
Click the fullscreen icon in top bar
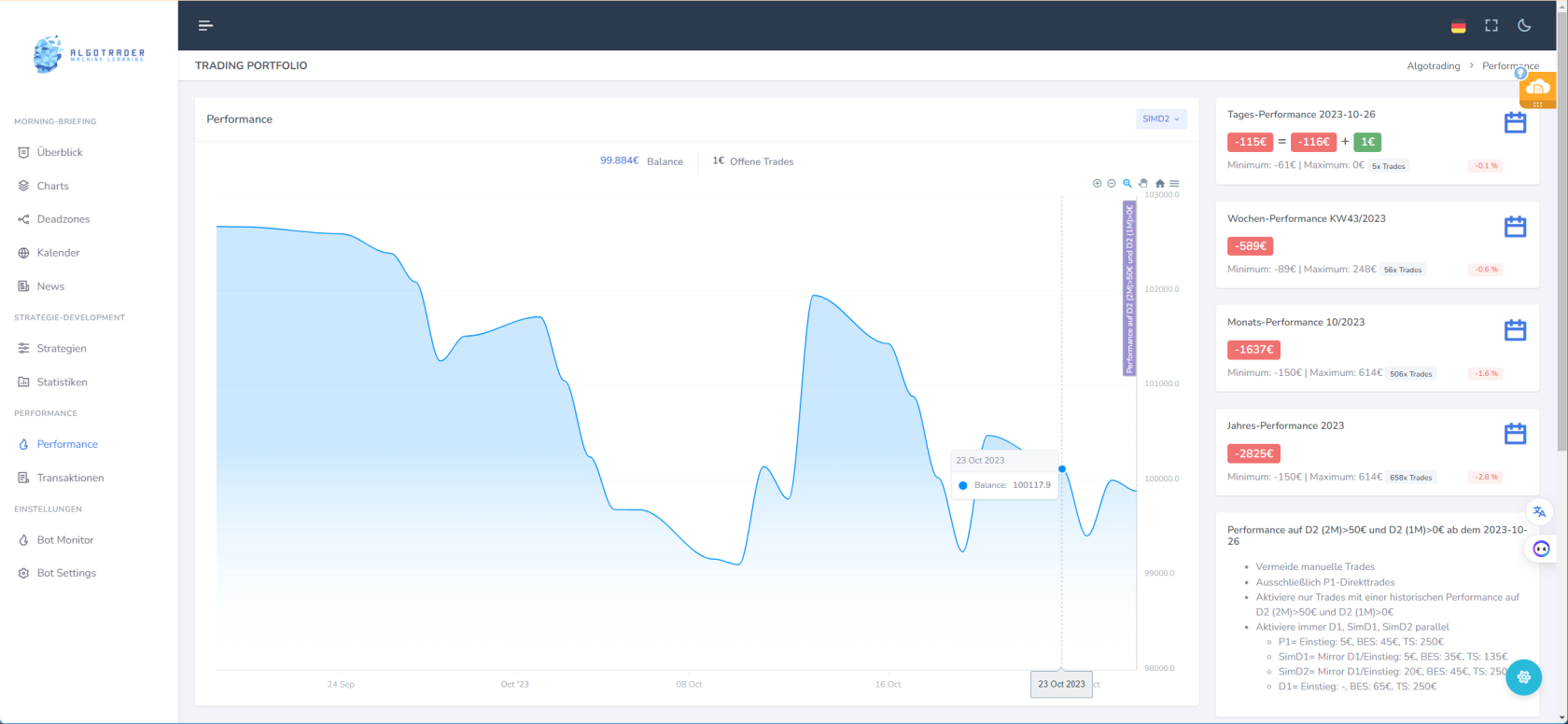(1491, 26)
